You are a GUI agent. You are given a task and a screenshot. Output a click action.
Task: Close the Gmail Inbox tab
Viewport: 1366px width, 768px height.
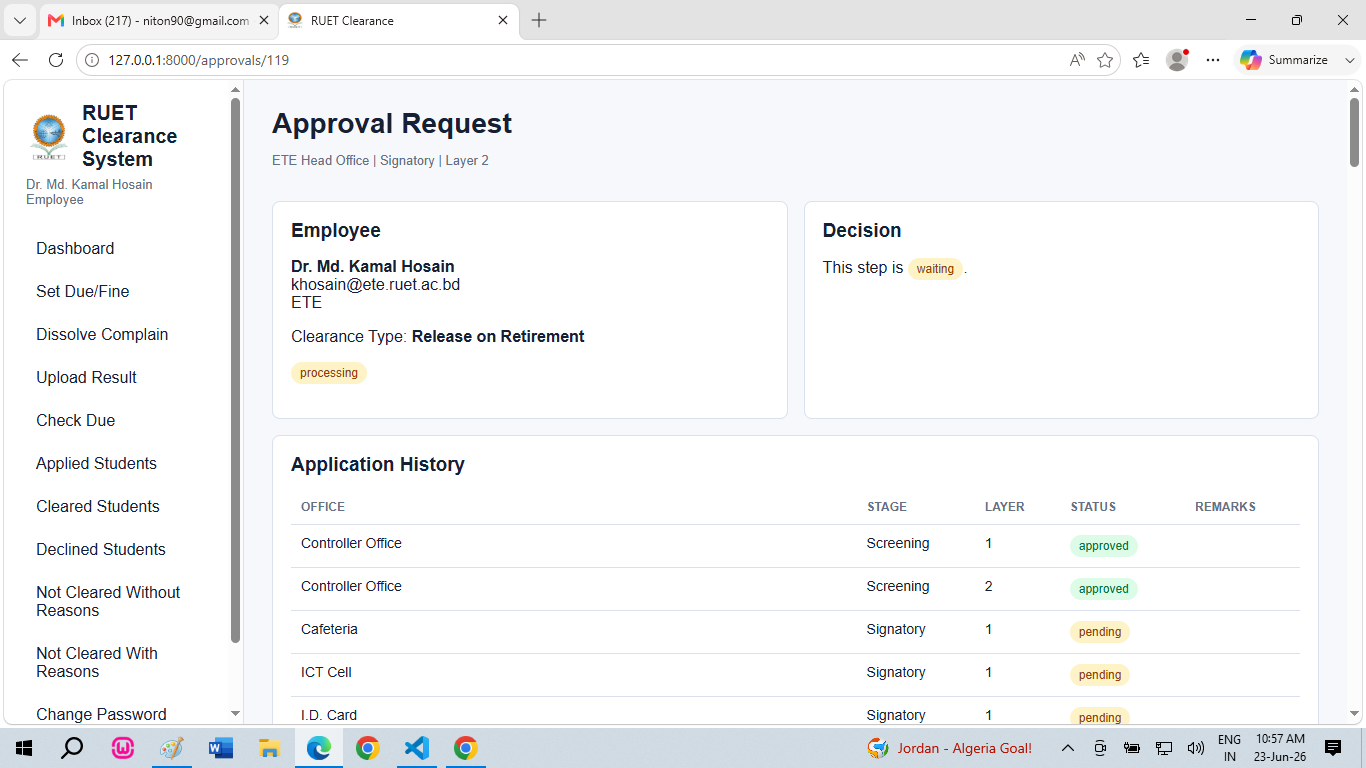tap(263, 20)
